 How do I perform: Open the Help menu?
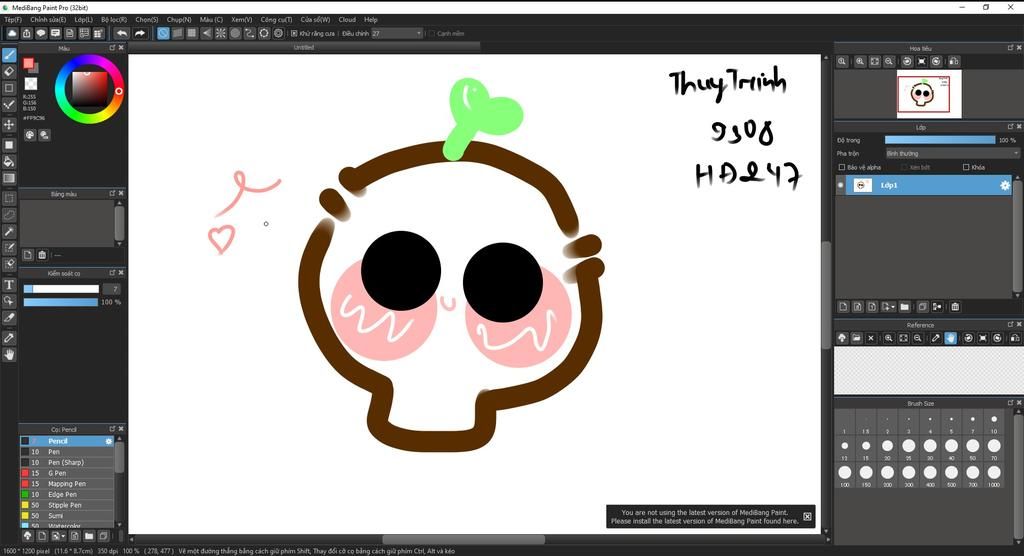point(371,20)
